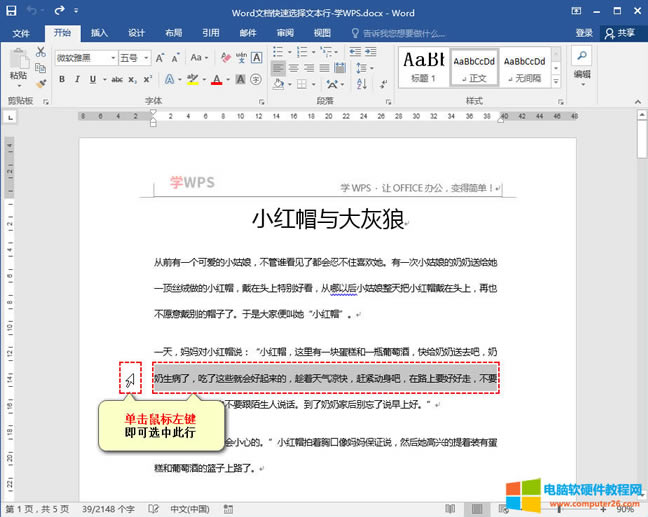Click the 登录 (Sign in) link

583,33
